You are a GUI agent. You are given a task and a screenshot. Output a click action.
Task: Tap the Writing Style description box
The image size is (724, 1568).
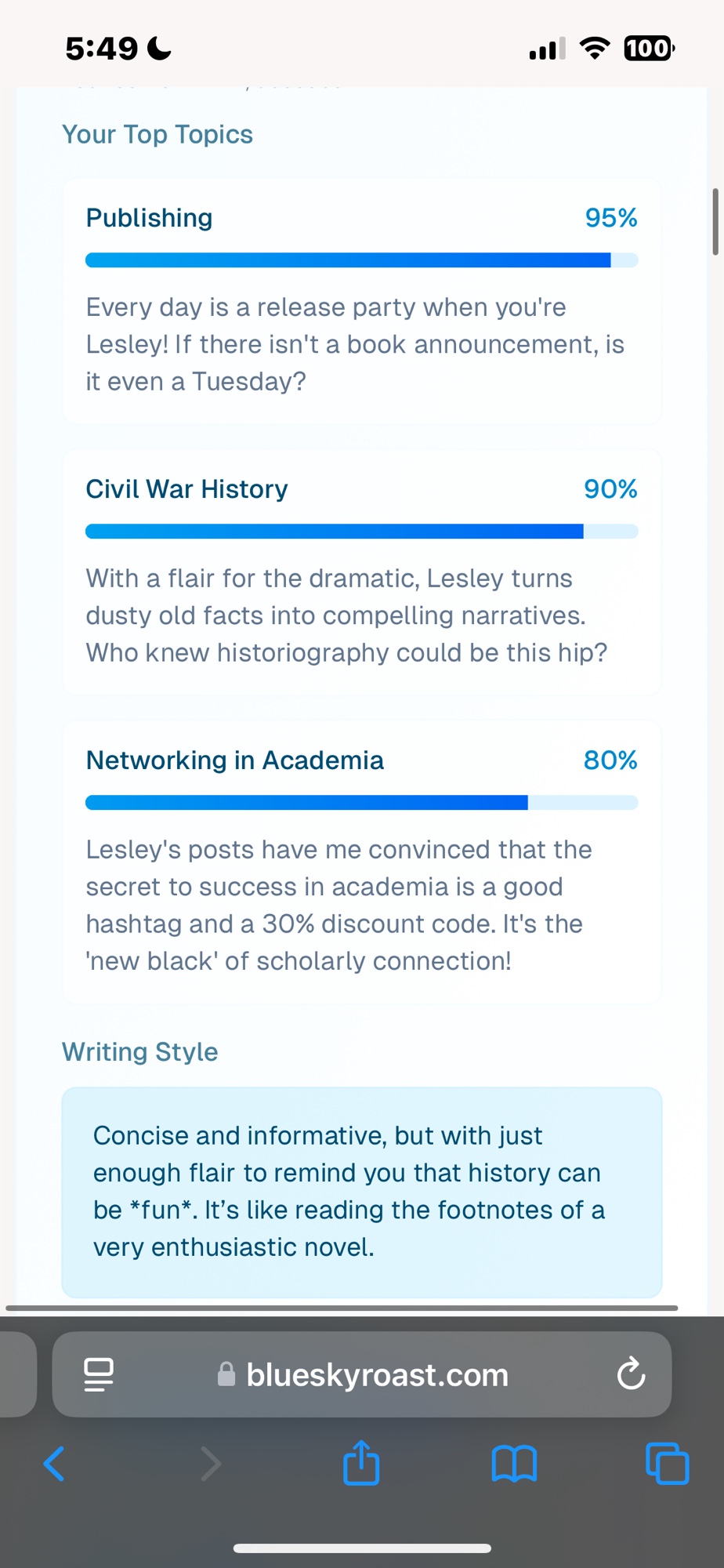(361, 1192)
